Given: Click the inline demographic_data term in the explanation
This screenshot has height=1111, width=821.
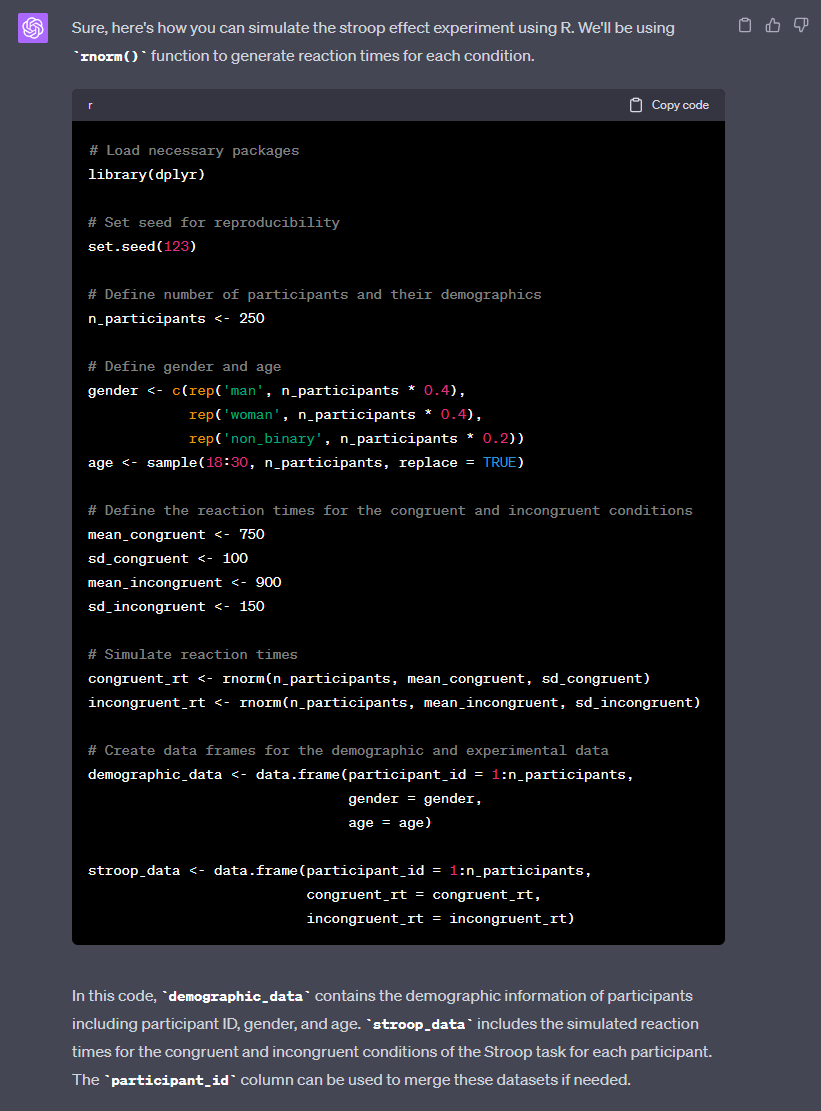Looking at the screenshot, I should pyautogui.click(x=238, y=997).
